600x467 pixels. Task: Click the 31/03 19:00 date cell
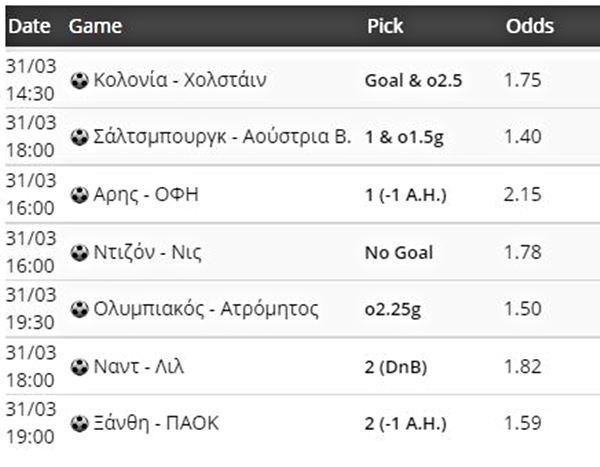point(31,423)
